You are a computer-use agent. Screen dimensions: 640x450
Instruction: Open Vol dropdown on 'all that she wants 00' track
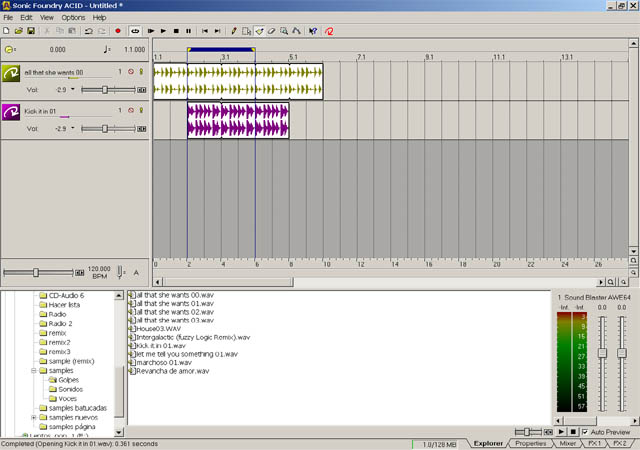[73, 89]
